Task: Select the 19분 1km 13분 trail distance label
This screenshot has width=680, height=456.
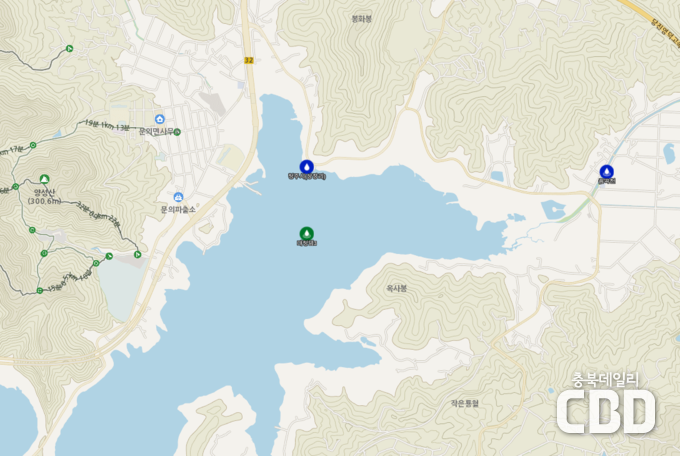Action: click(x=107, y=125)
